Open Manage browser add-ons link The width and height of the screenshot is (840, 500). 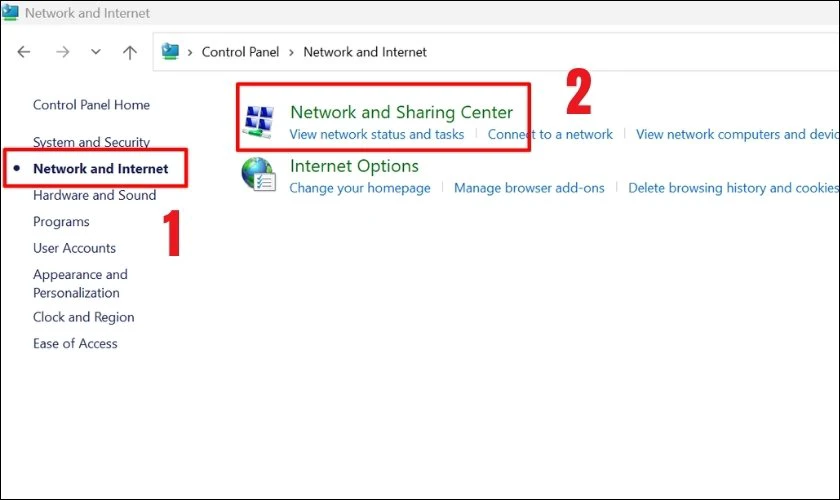[529, 188]
